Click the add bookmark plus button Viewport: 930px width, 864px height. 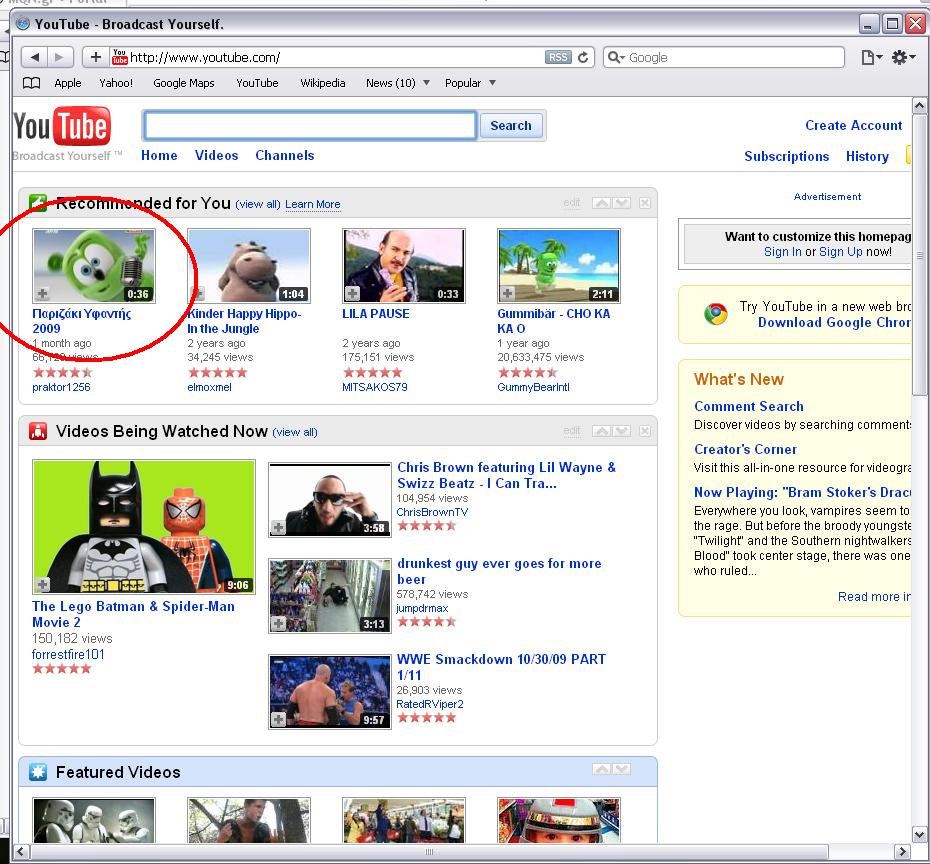(x=96, y=58)
